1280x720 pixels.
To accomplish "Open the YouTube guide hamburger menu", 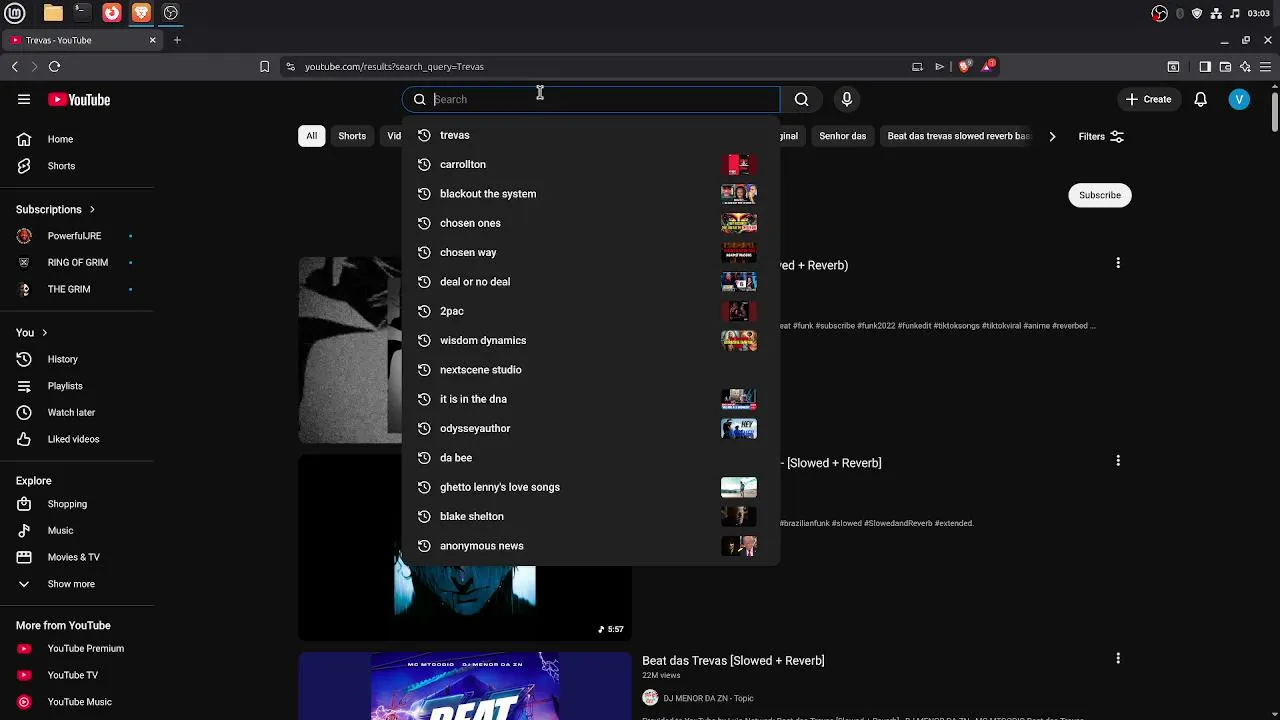I will pyautogui.click(x=24, y=99).
